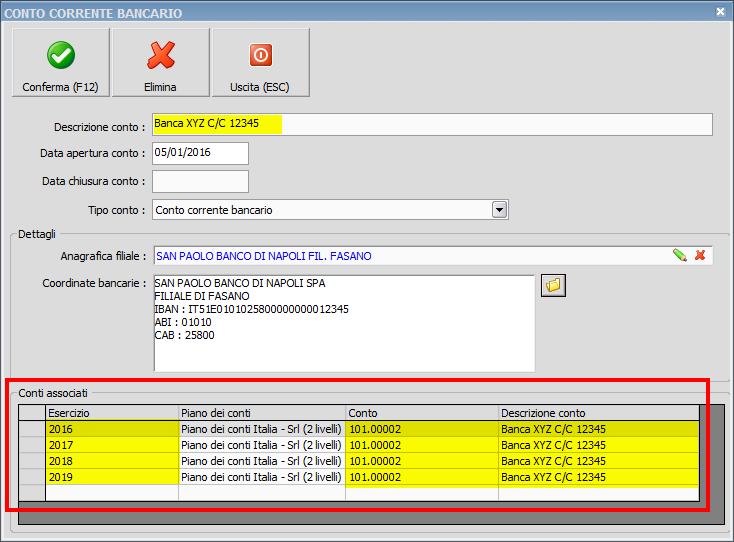Viewport: 734px width, 542px height.
Task: Click the green pencil edit icon for Anagrafica filiale
Action: 680,256
